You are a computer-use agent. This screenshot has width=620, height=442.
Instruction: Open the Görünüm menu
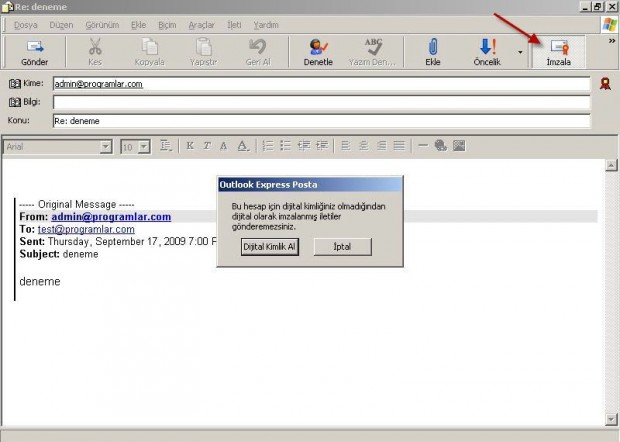(102, 25)
